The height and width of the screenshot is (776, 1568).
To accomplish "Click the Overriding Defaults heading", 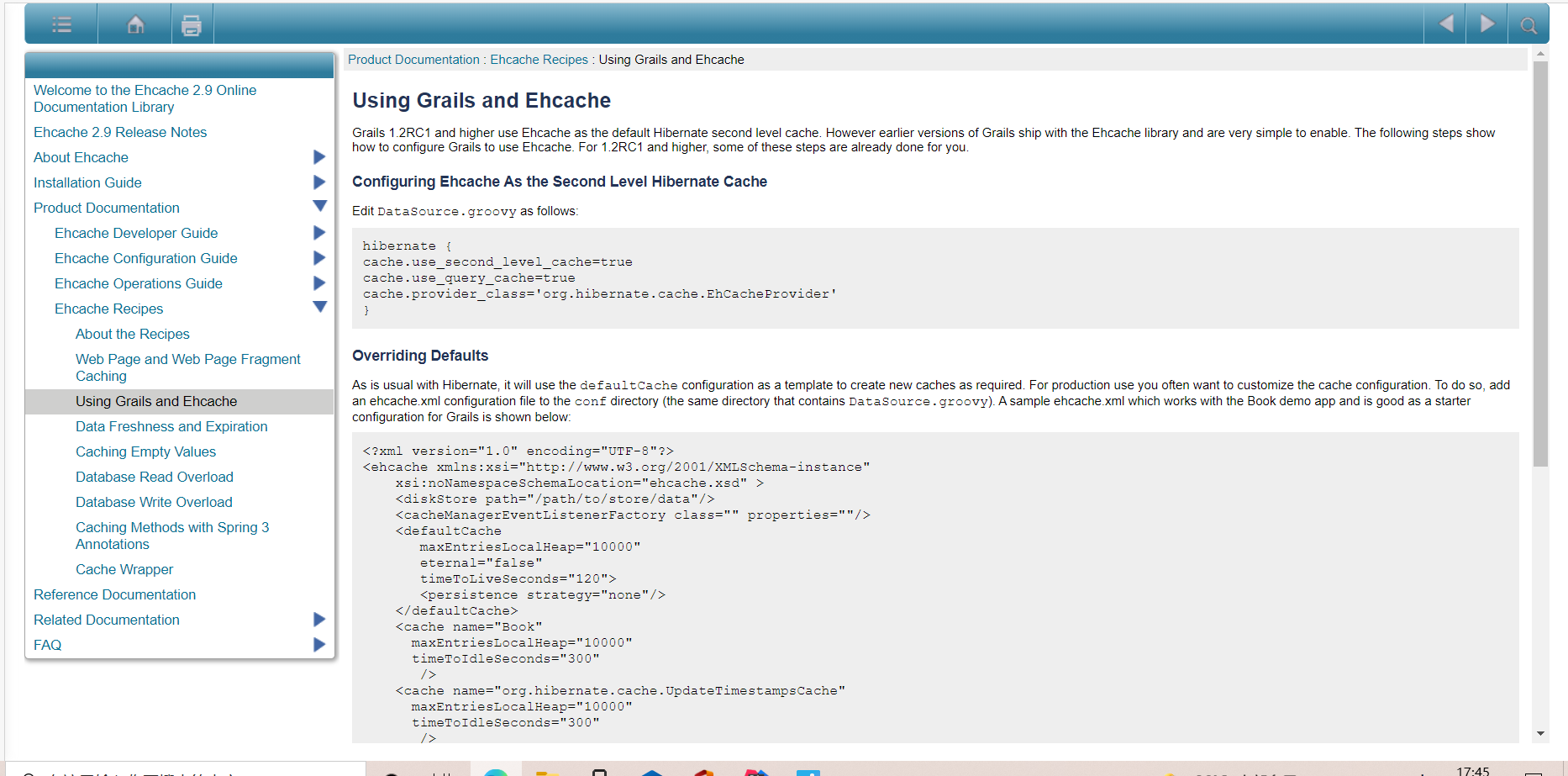I will click(420, 356).
